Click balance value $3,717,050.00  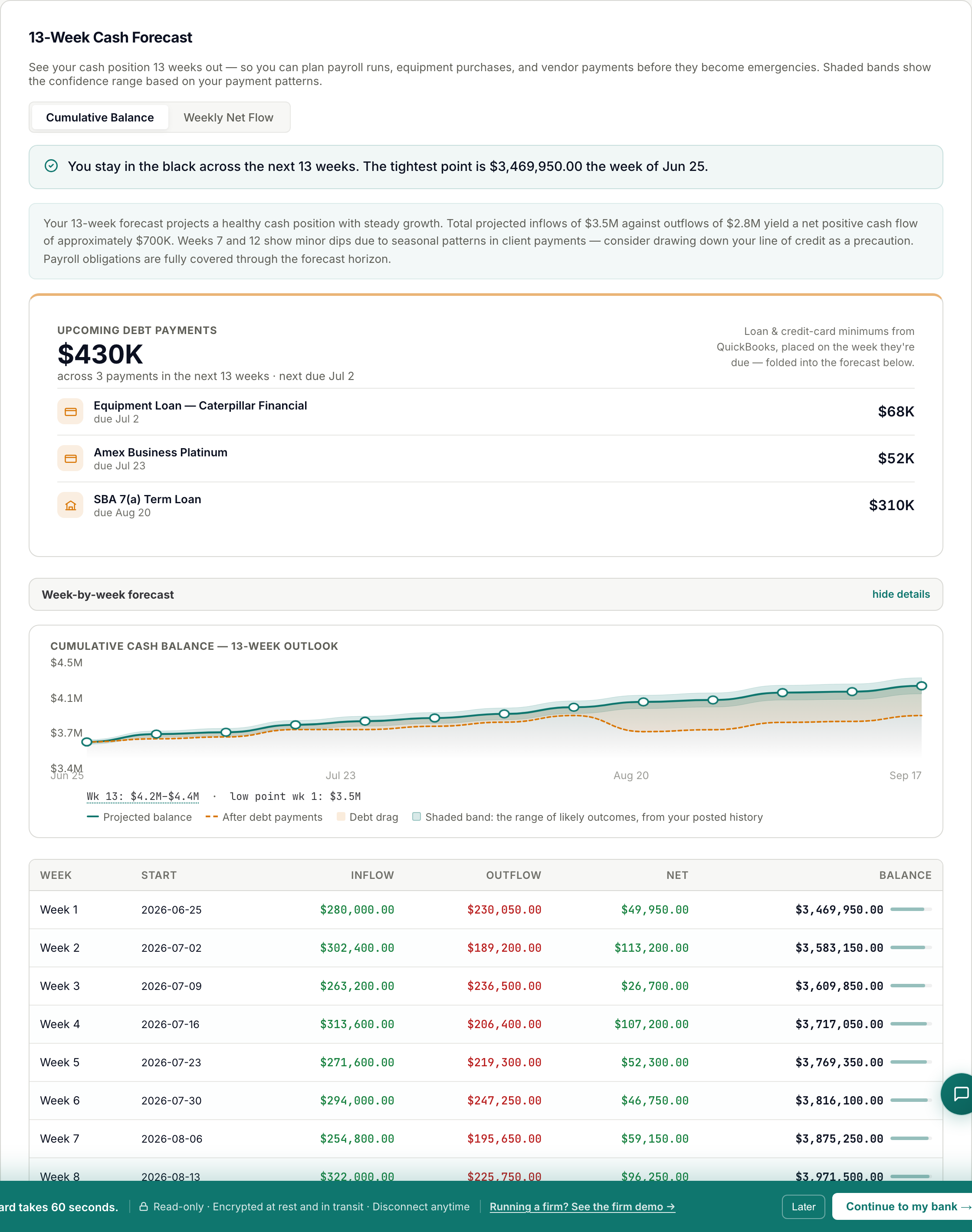(839, 1024)
